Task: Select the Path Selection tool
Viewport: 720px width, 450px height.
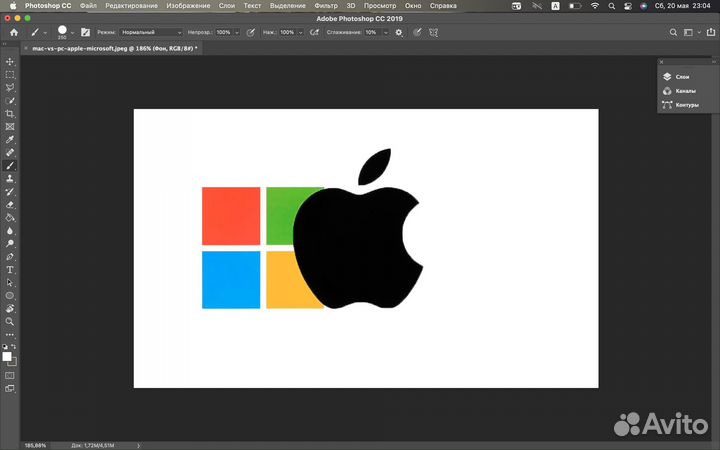Action: tap(10, 282)
